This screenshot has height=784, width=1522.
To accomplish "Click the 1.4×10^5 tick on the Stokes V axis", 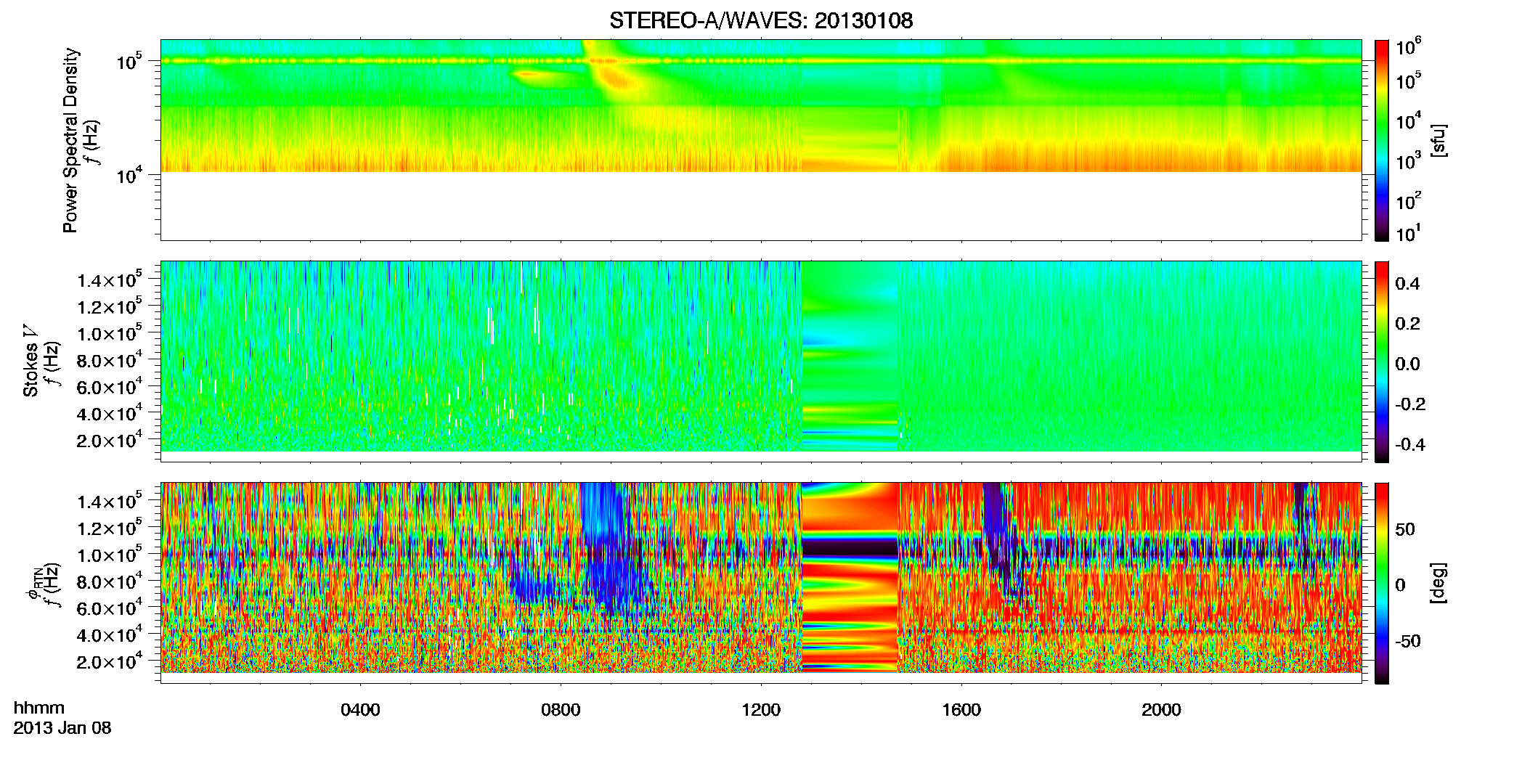I will click(109, 280).
